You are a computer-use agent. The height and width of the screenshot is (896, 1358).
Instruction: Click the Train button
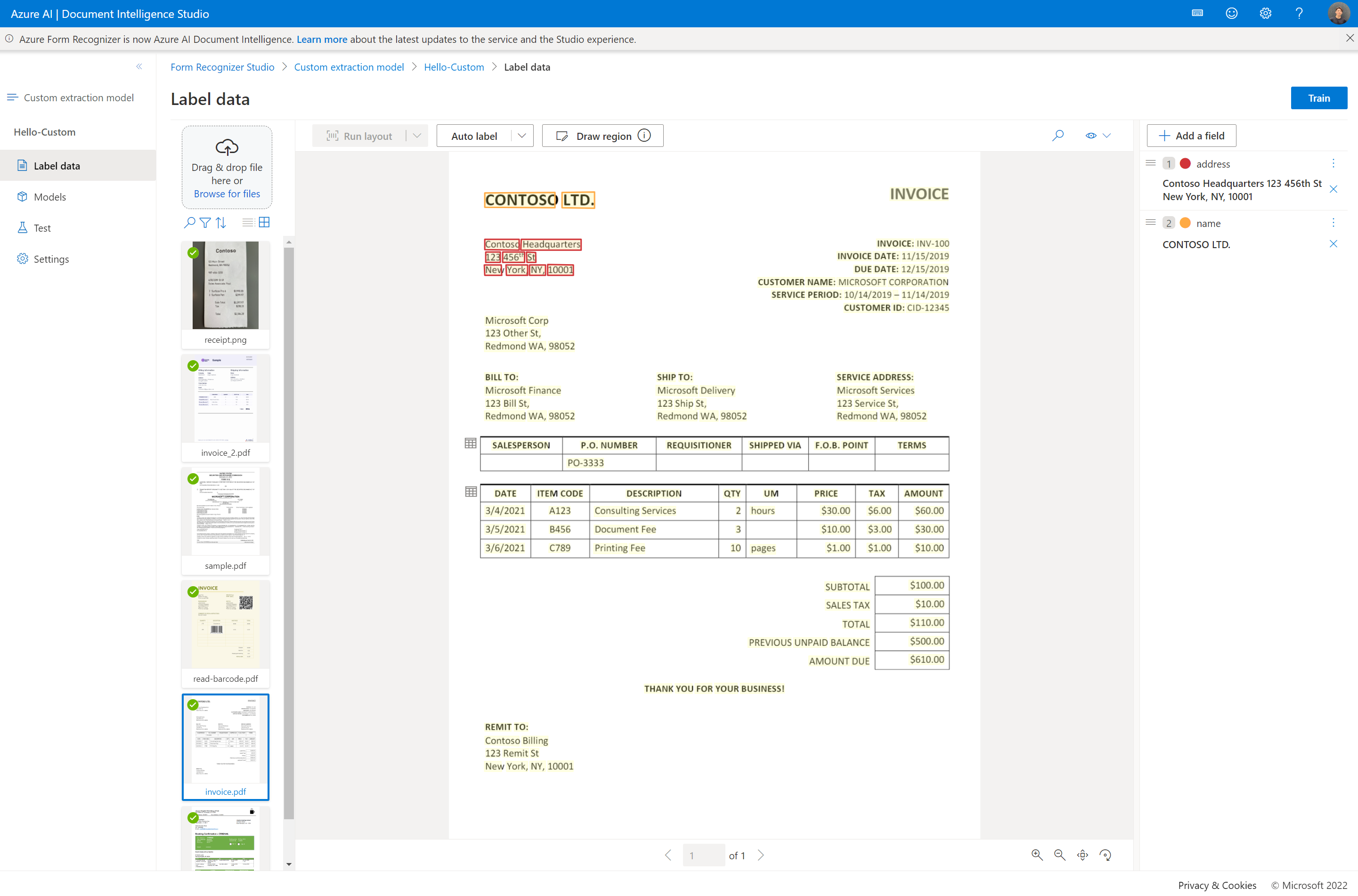point(1319,97)
